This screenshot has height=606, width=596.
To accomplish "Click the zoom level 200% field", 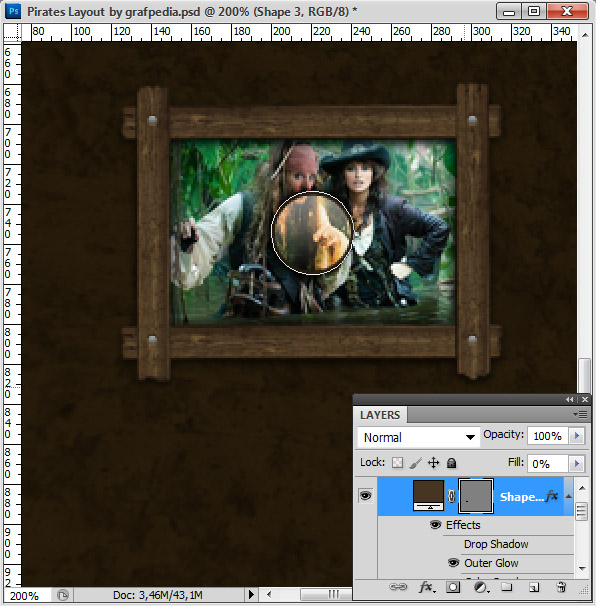I will (x=26, y=596).
